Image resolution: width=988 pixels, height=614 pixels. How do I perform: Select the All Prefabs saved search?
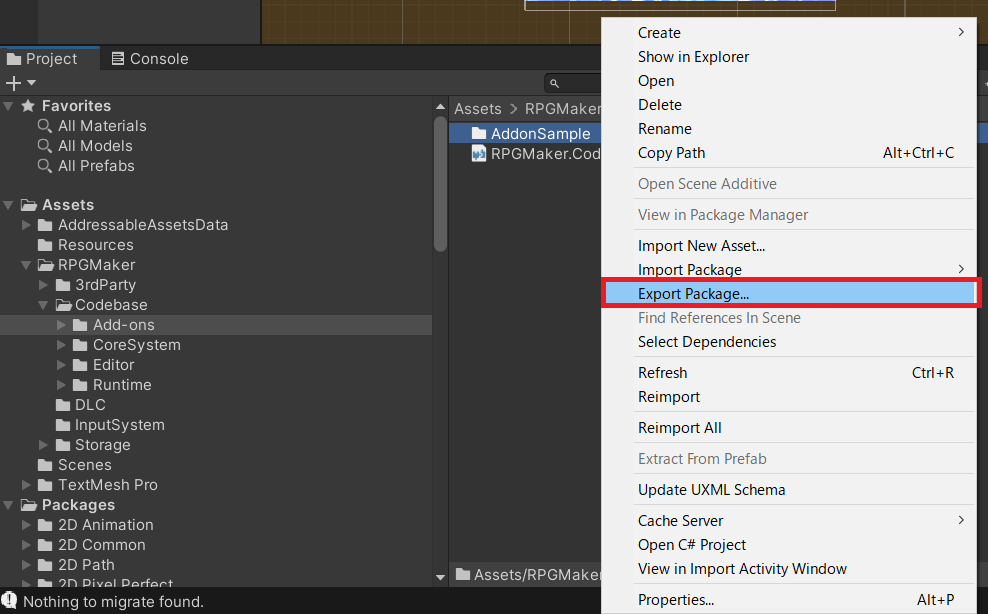coord(95,166)
